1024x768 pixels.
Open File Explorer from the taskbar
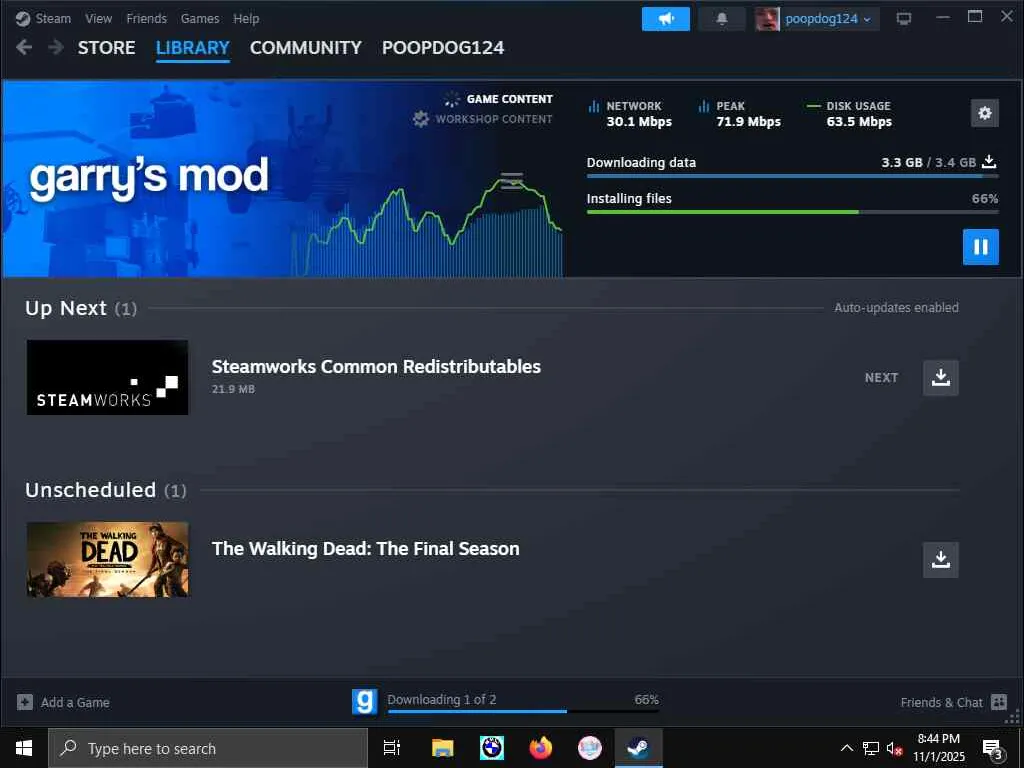click(442, 748)
